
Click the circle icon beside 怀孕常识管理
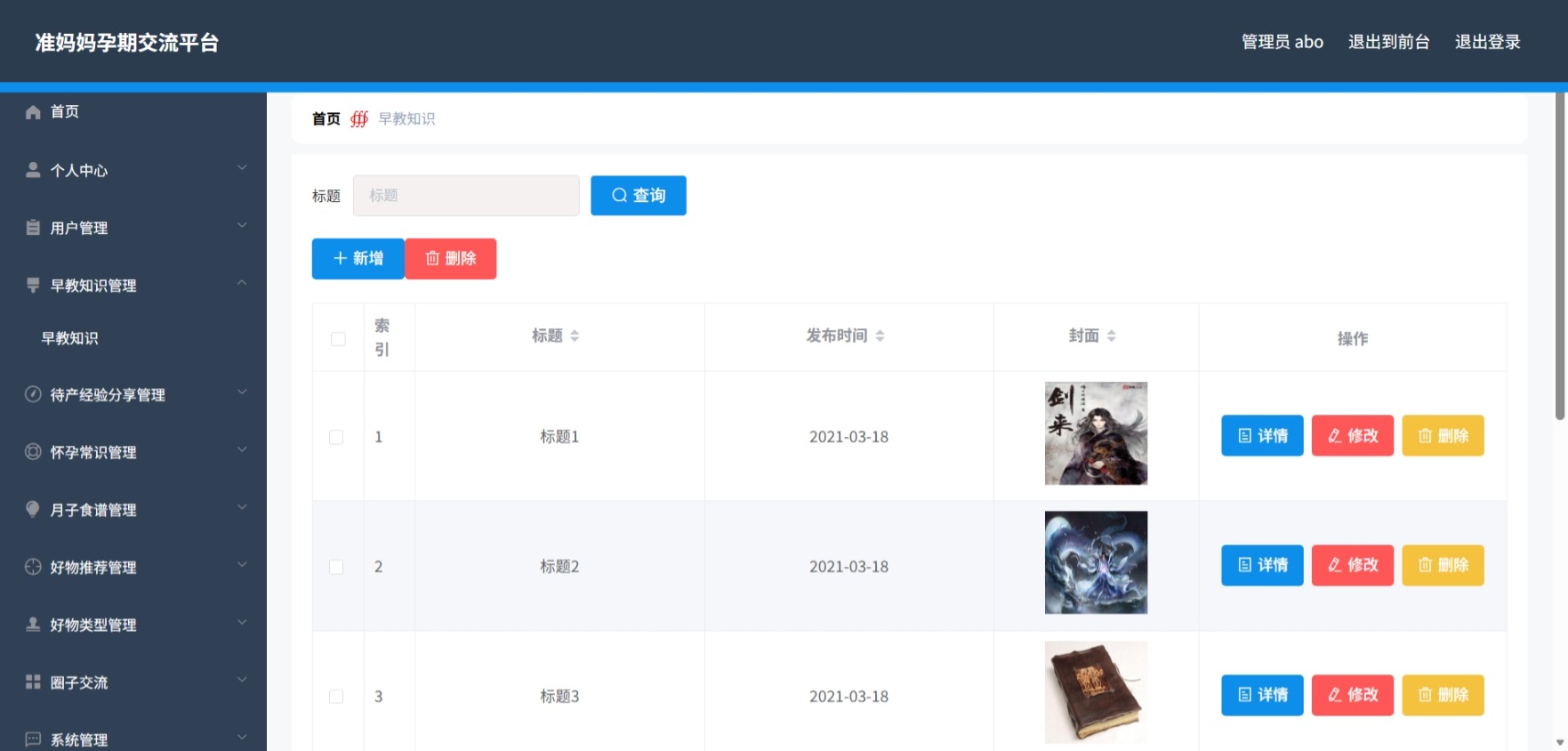33,451
